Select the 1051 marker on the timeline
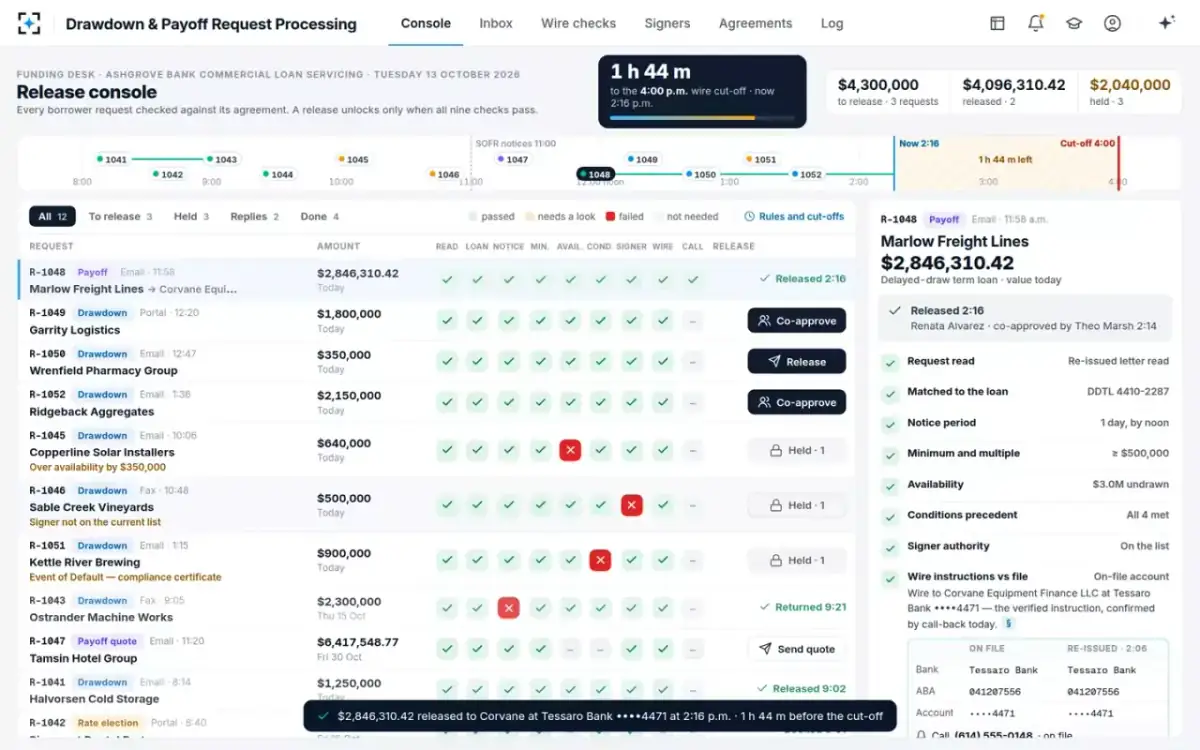This screenshot has width=1200, height=750. click(761, 159)
